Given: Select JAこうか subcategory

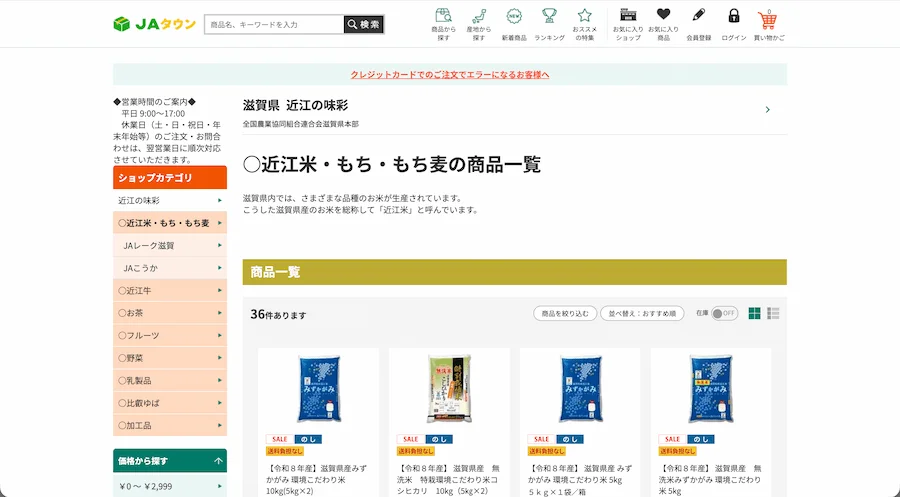Looking at the screenshot, I should [170, 268].
